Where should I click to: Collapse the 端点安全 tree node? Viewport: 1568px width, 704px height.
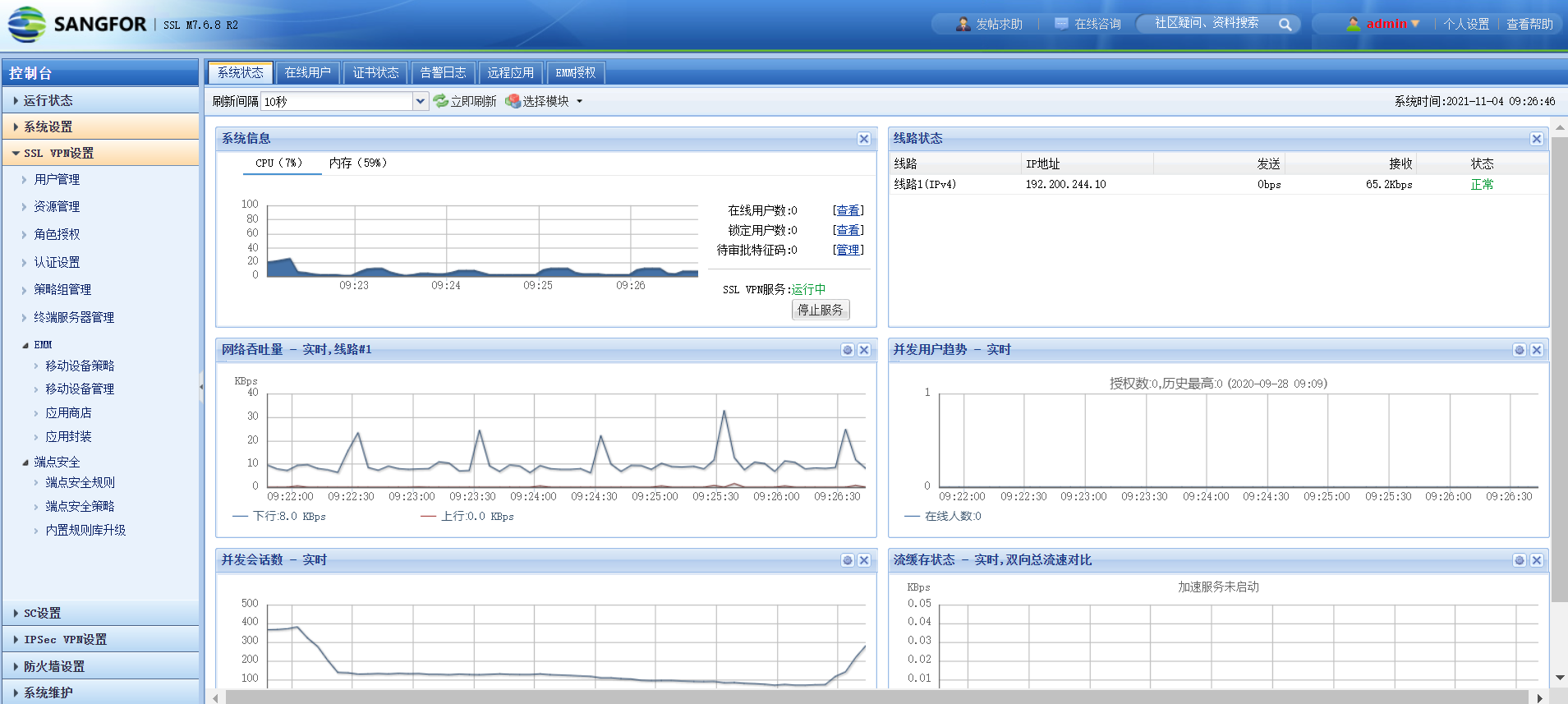25,462
